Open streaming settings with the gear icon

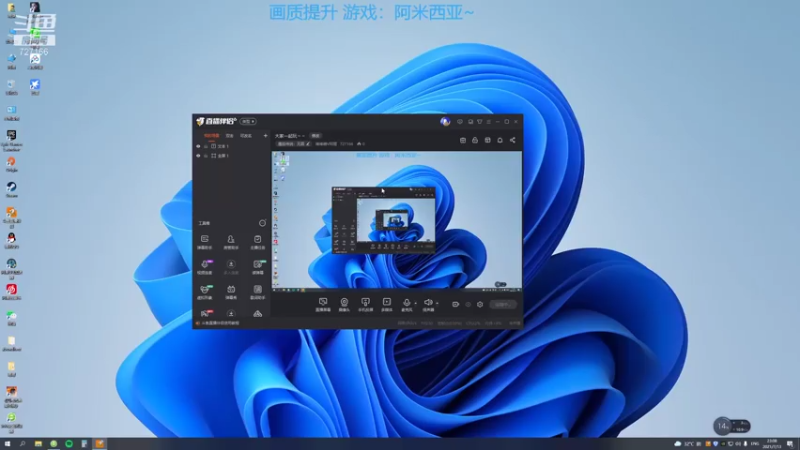[480, 305]
